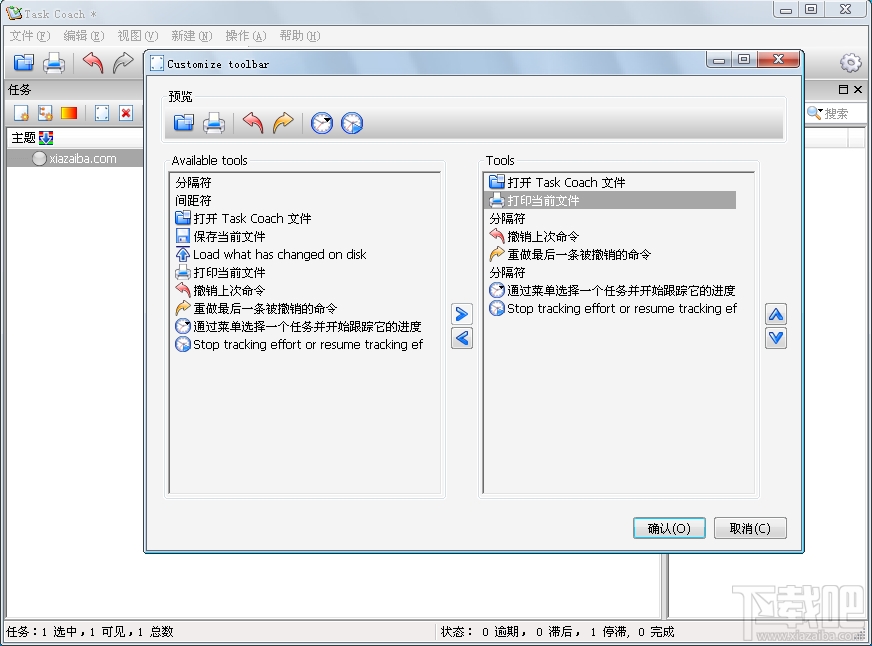Click the redo arrow in main toolbar
The width and height of the screenshot is (872, 646).
(122, 63)
